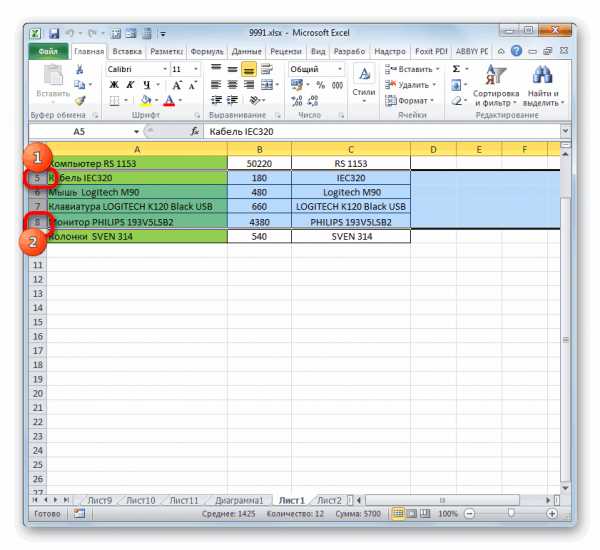
Task: Toggle bold Ж formatting
Action: pos(114,85)
